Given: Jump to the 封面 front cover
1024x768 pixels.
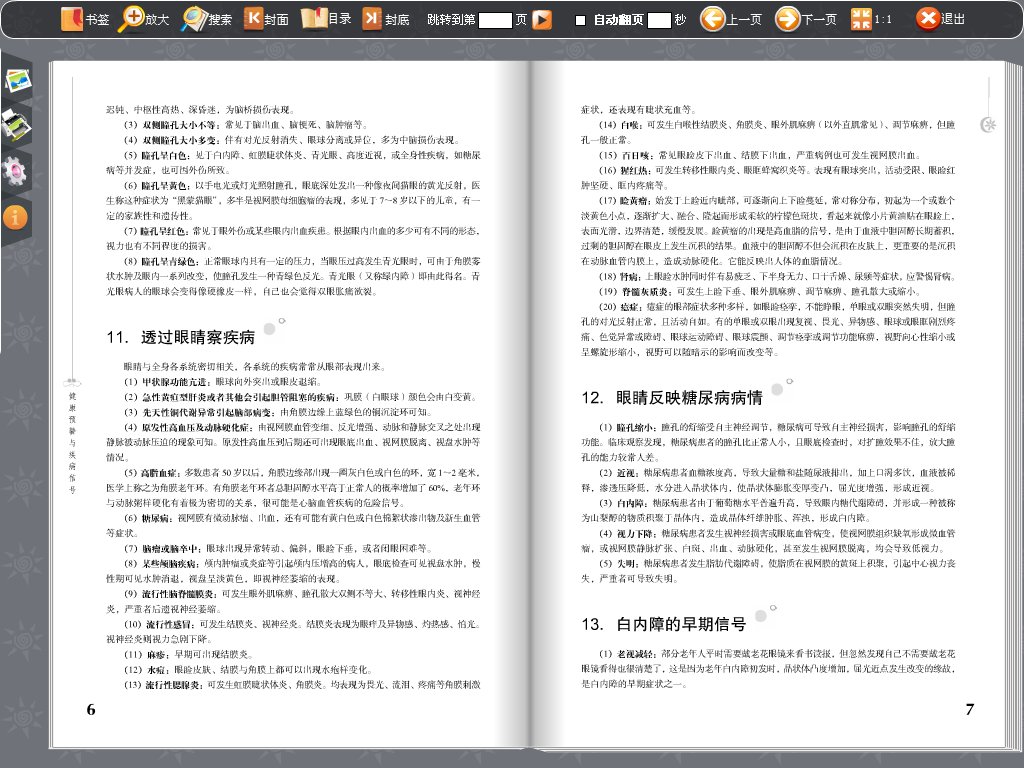Looking at the screenshot, I should pyautogui.click(x=266, y=19).
